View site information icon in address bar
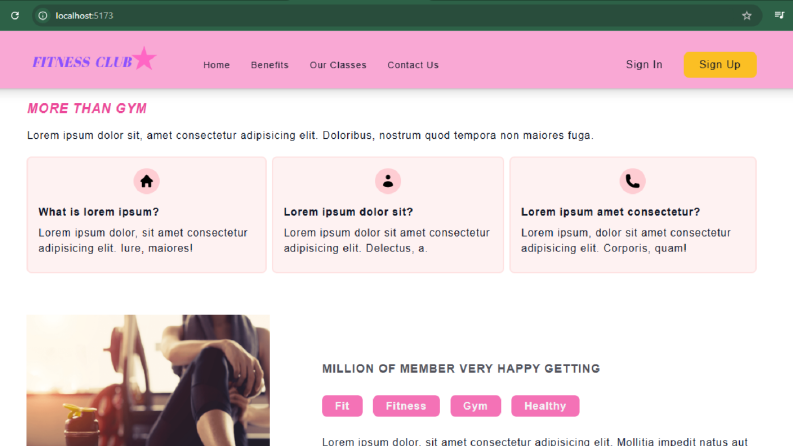 pos(43,16)
